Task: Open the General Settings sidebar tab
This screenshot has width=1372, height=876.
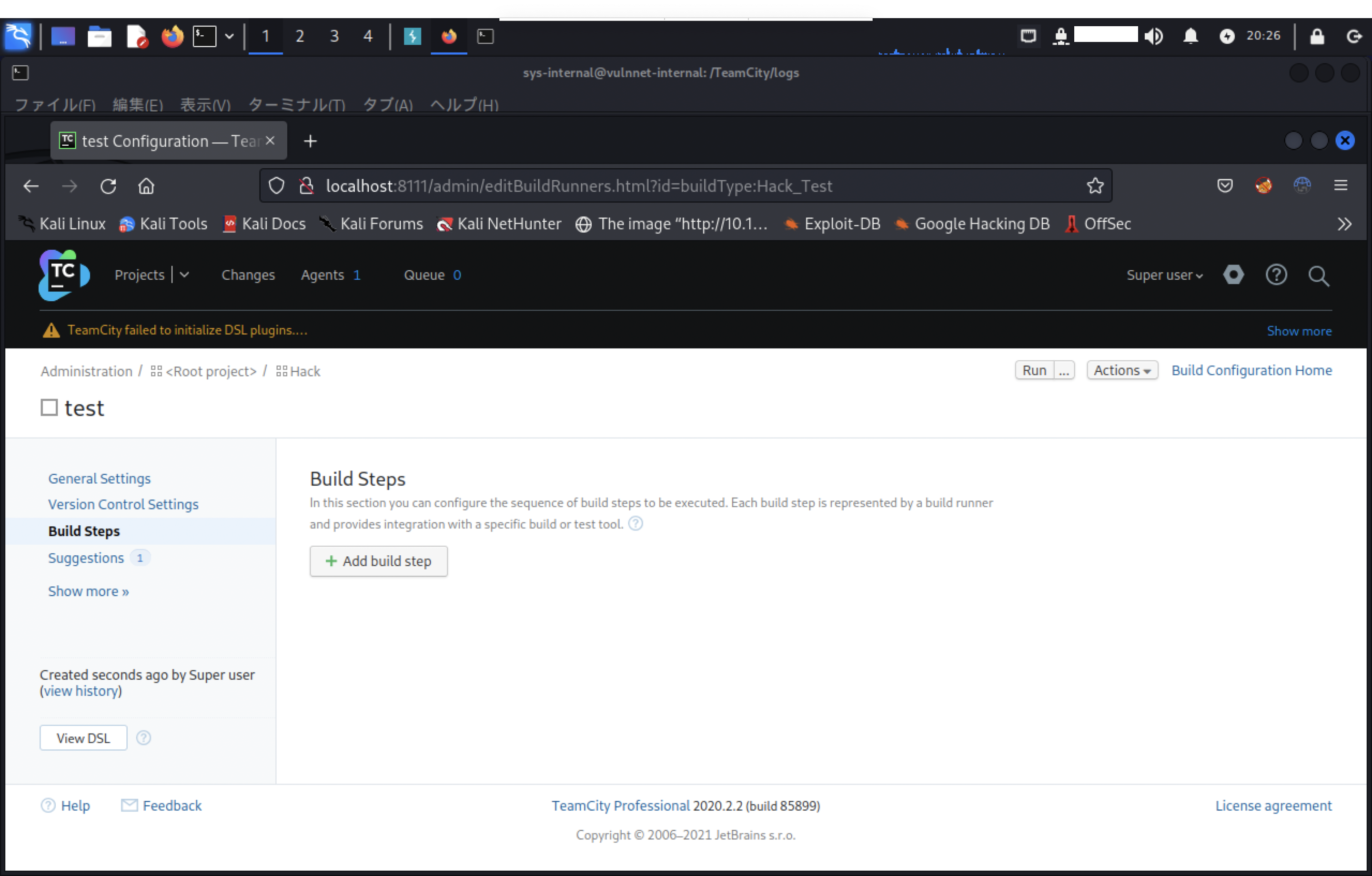Action: click(x=99, y=478)
